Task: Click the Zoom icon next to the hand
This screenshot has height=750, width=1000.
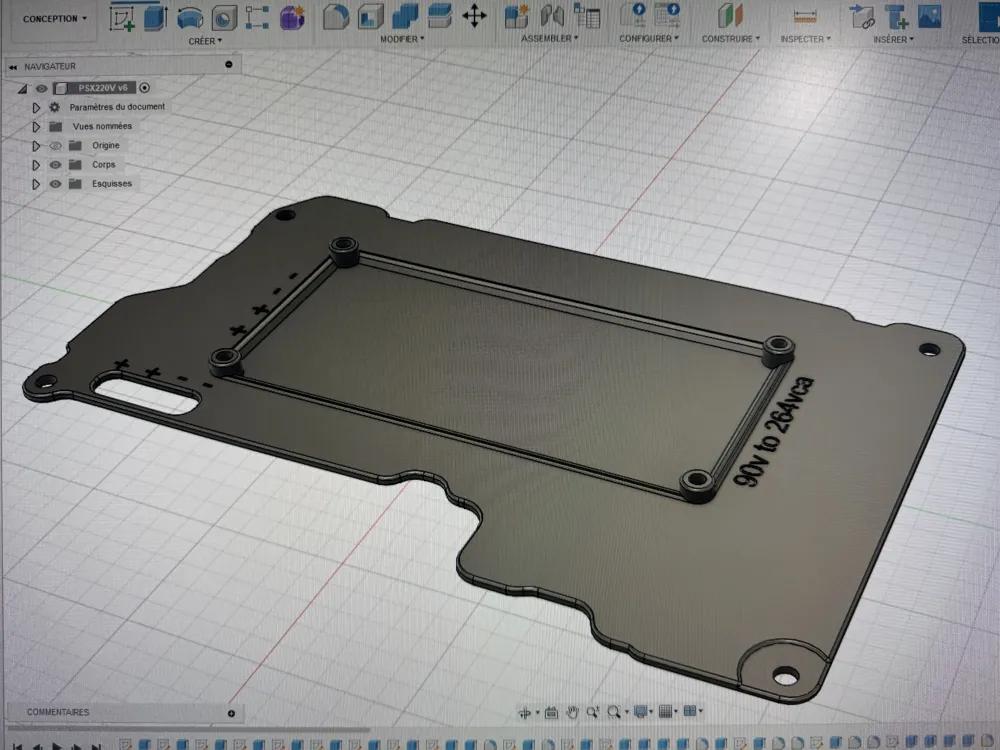Action: (x=592, y=712)
